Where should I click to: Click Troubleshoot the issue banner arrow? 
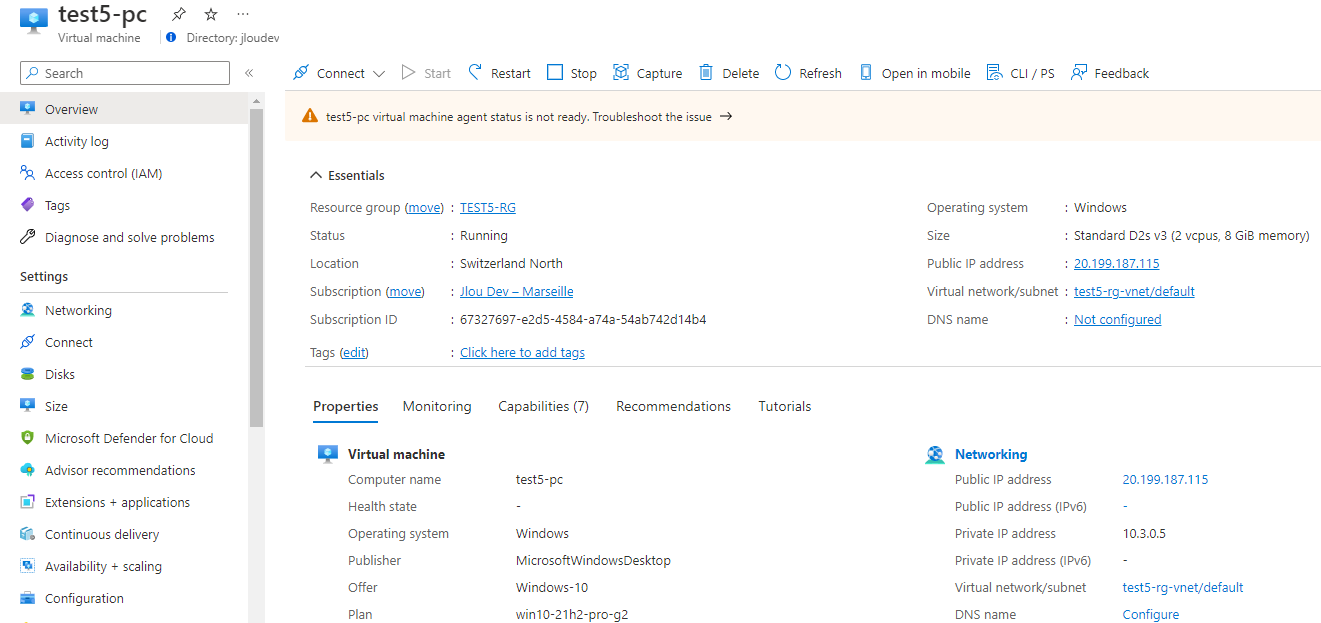(726, 116)
